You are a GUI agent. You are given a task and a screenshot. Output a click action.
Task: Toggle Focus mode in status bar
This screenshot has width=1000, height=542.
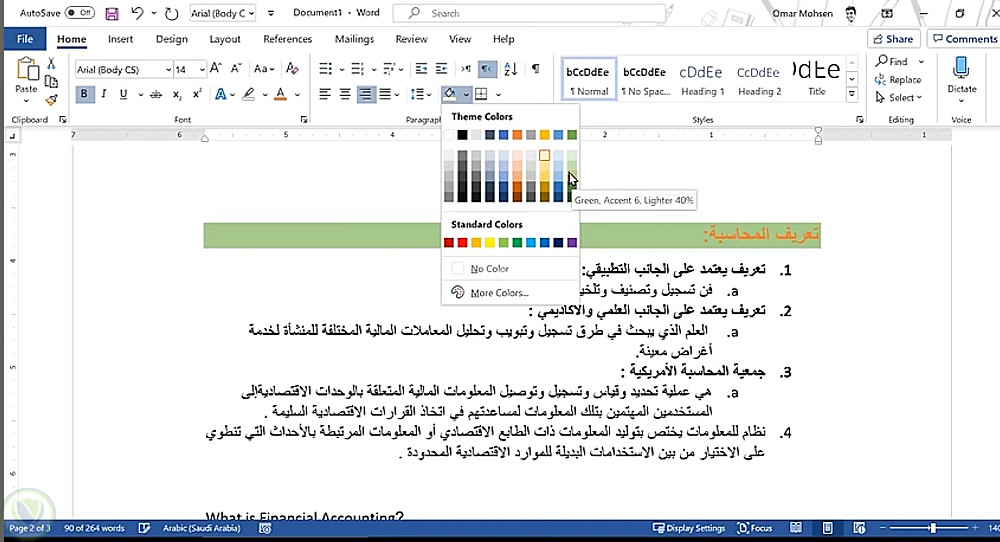(x=754, y=528)
